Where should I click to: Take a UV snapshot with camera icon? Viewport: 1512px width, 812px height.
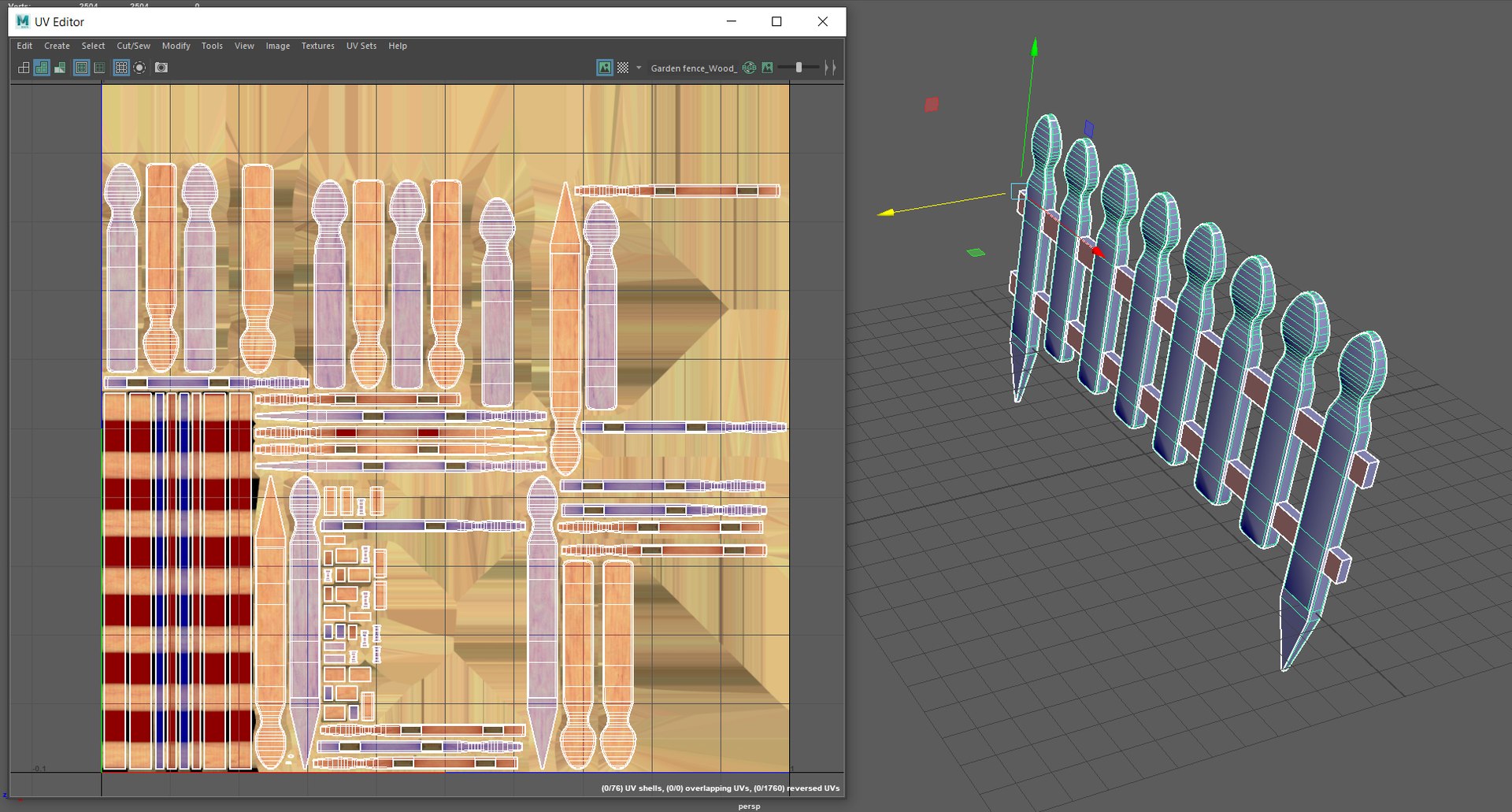tap(161, 68)
